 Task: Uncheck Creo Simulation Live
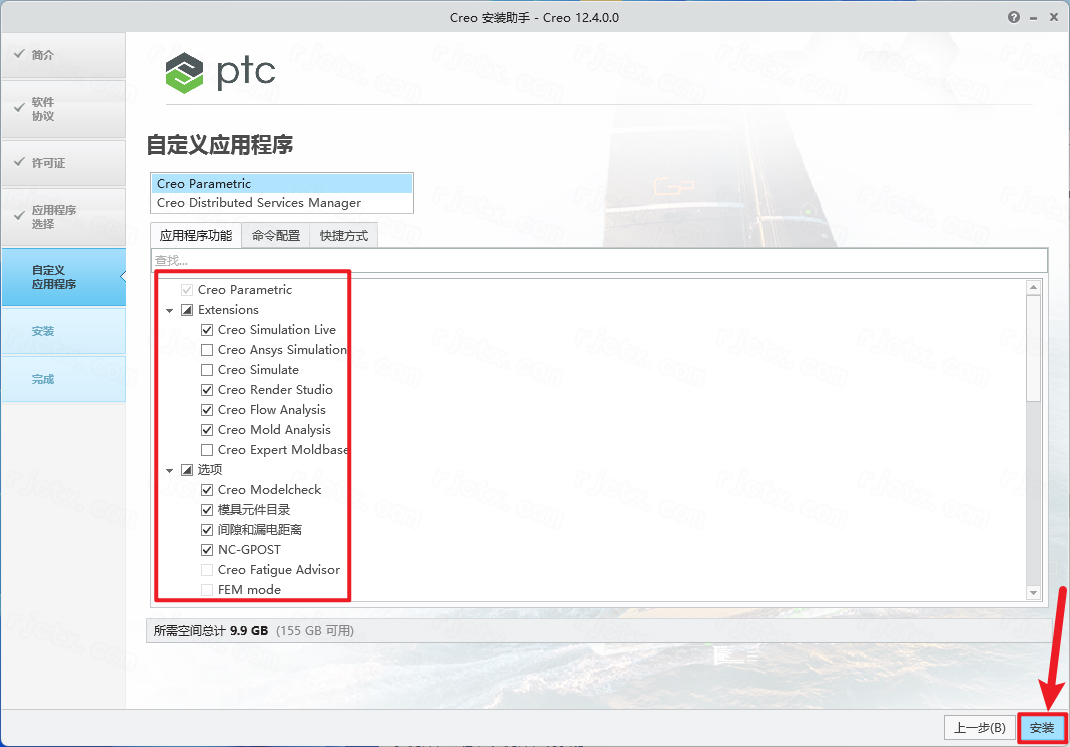(x=207, y=330)
